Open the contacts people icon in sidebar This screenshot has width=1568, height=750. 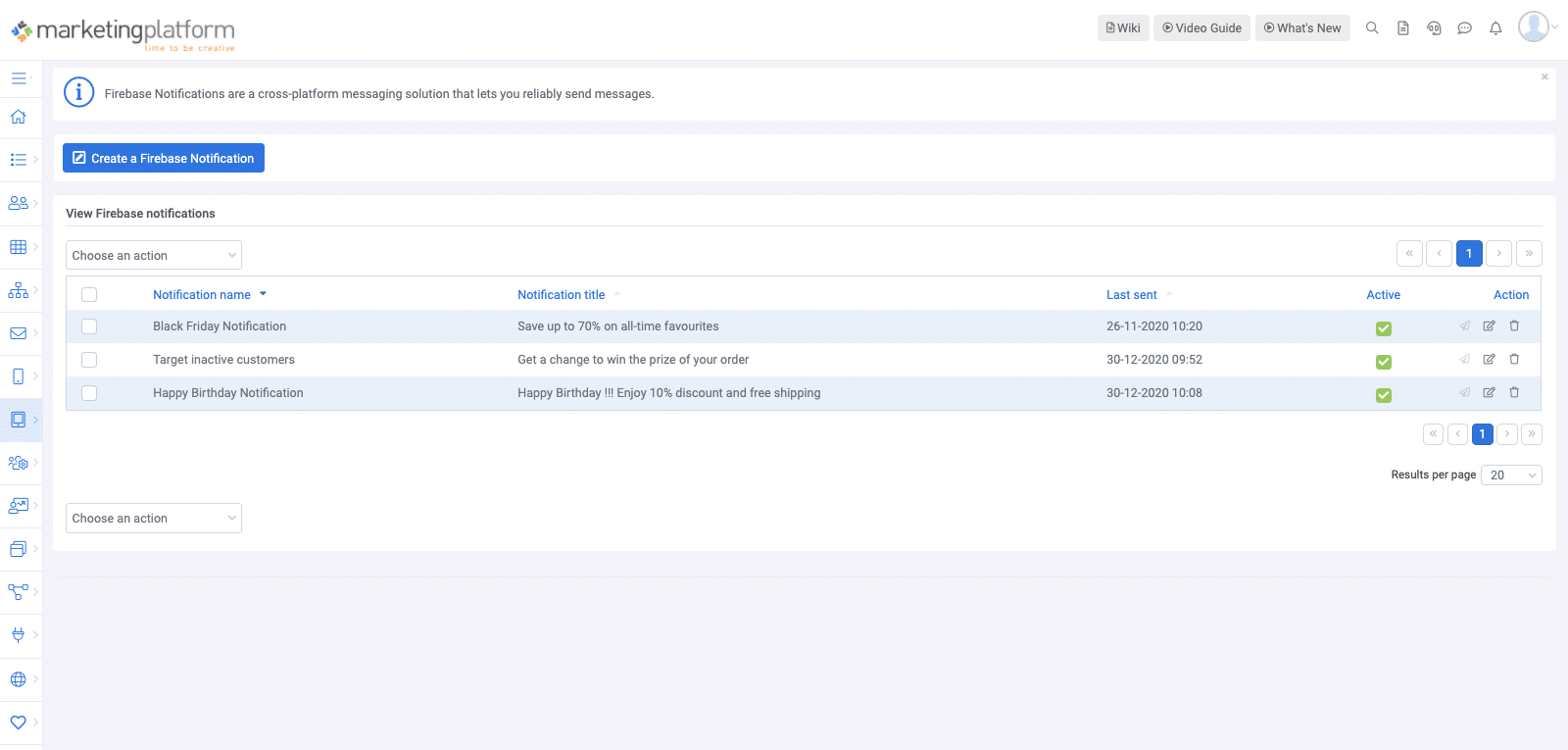(18, 203)
